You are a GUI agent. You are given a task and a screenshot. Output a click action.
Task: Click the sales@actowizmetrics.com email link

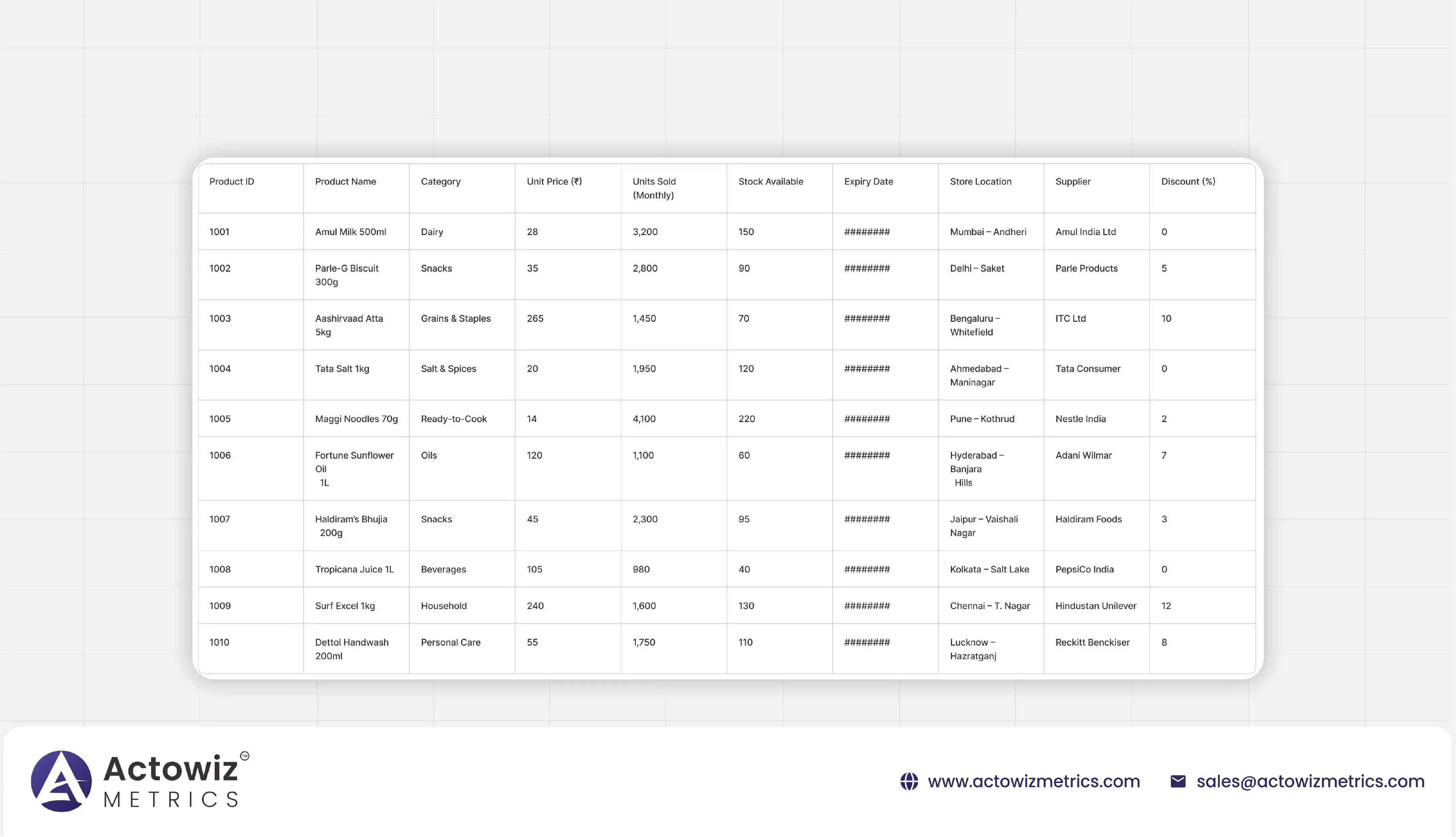click(x=1310, y=781)
